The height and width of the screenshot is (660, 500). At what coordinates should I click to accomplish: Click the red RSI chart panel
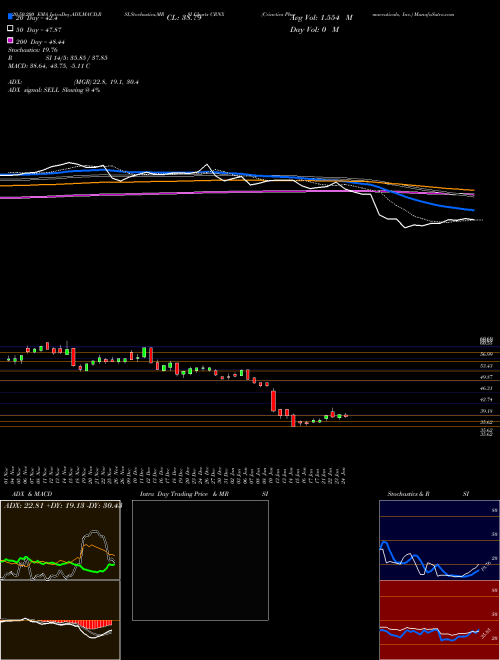coord(439,620)
